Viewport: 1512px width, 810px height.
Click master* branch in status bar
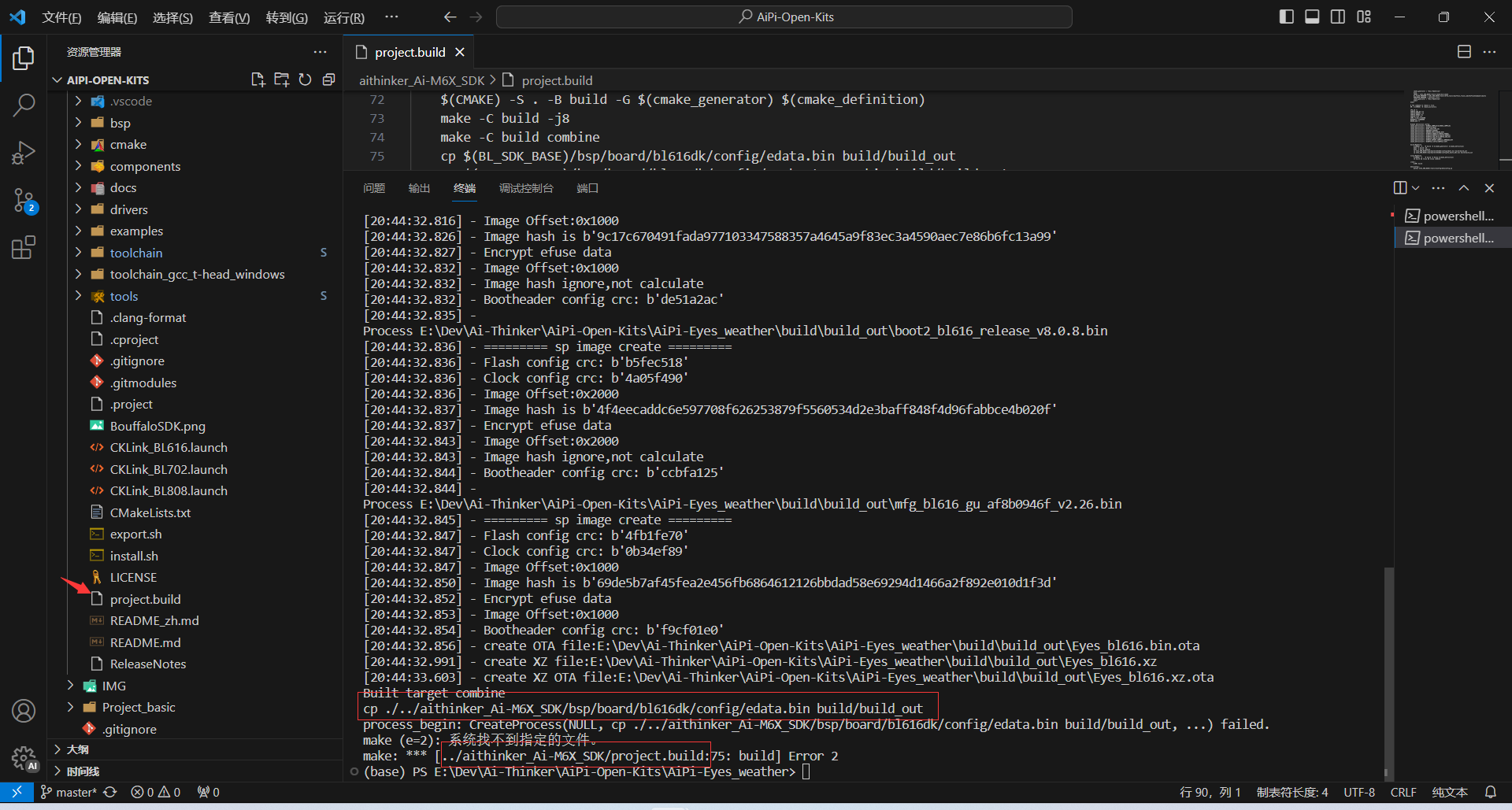(x=68, y=792)
